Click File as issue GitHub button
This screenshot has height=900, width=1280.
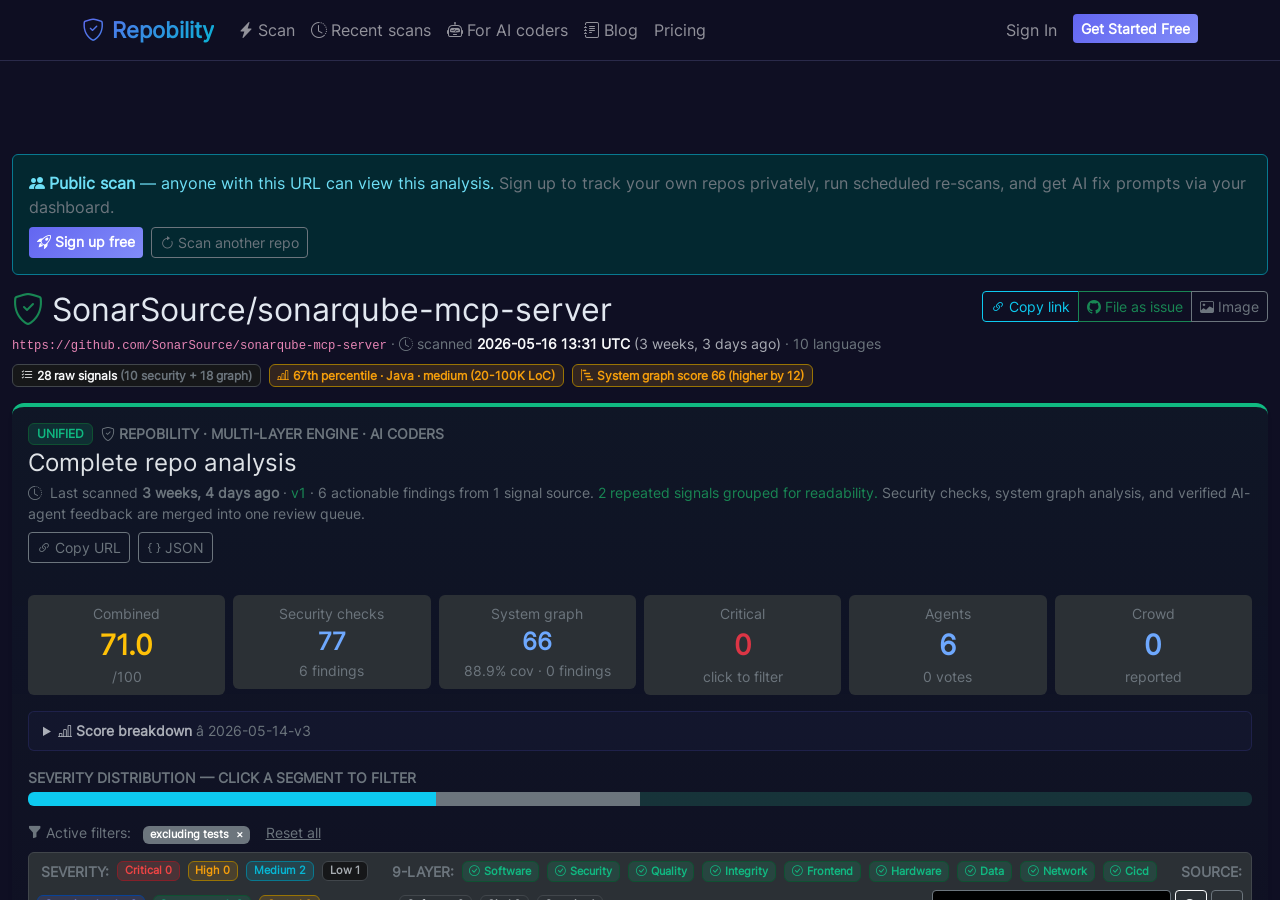click(1135, 307)
